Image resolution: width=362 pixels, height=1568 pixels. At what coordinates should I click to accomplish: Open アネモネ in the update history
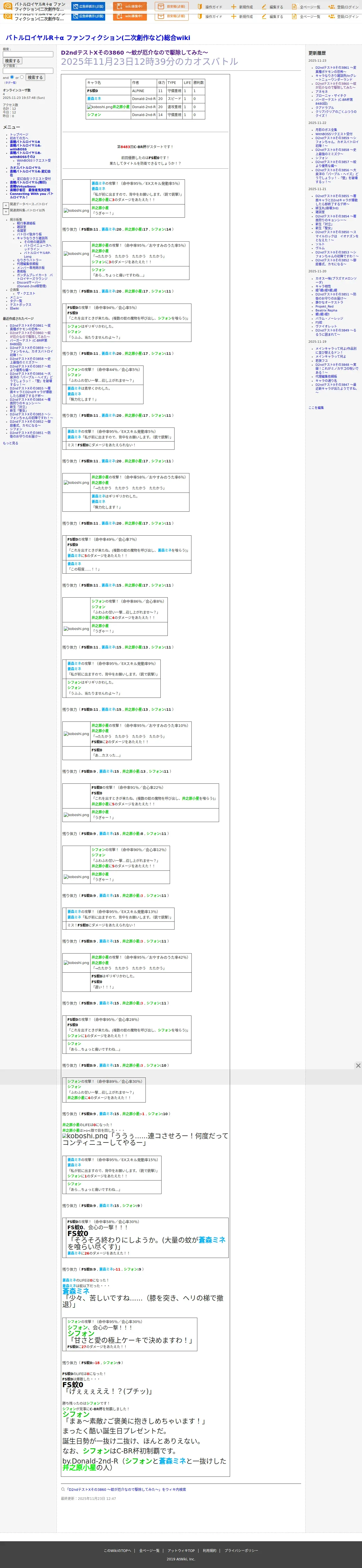tap(321, 91)
